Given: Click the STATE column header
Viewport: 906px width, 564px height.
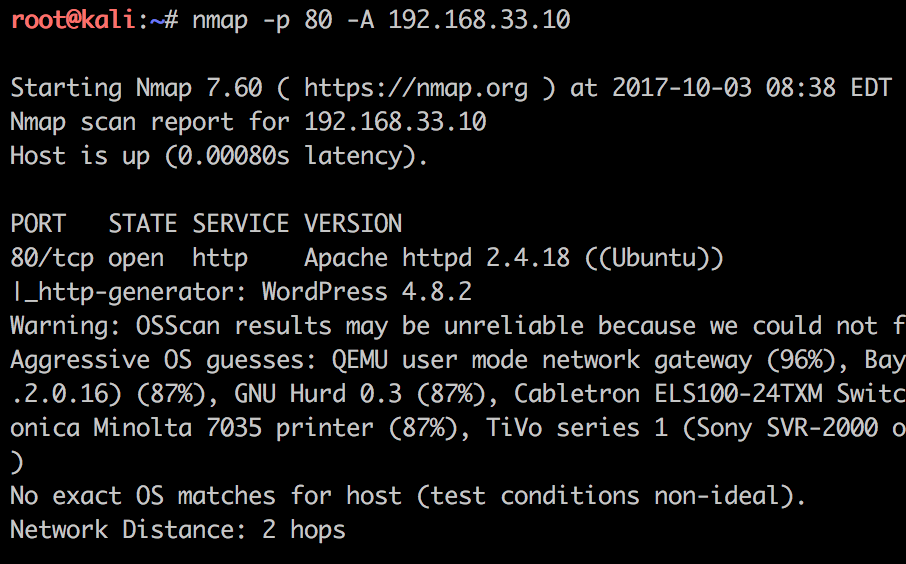Looking at the screenshot, I should click(143, 224).
